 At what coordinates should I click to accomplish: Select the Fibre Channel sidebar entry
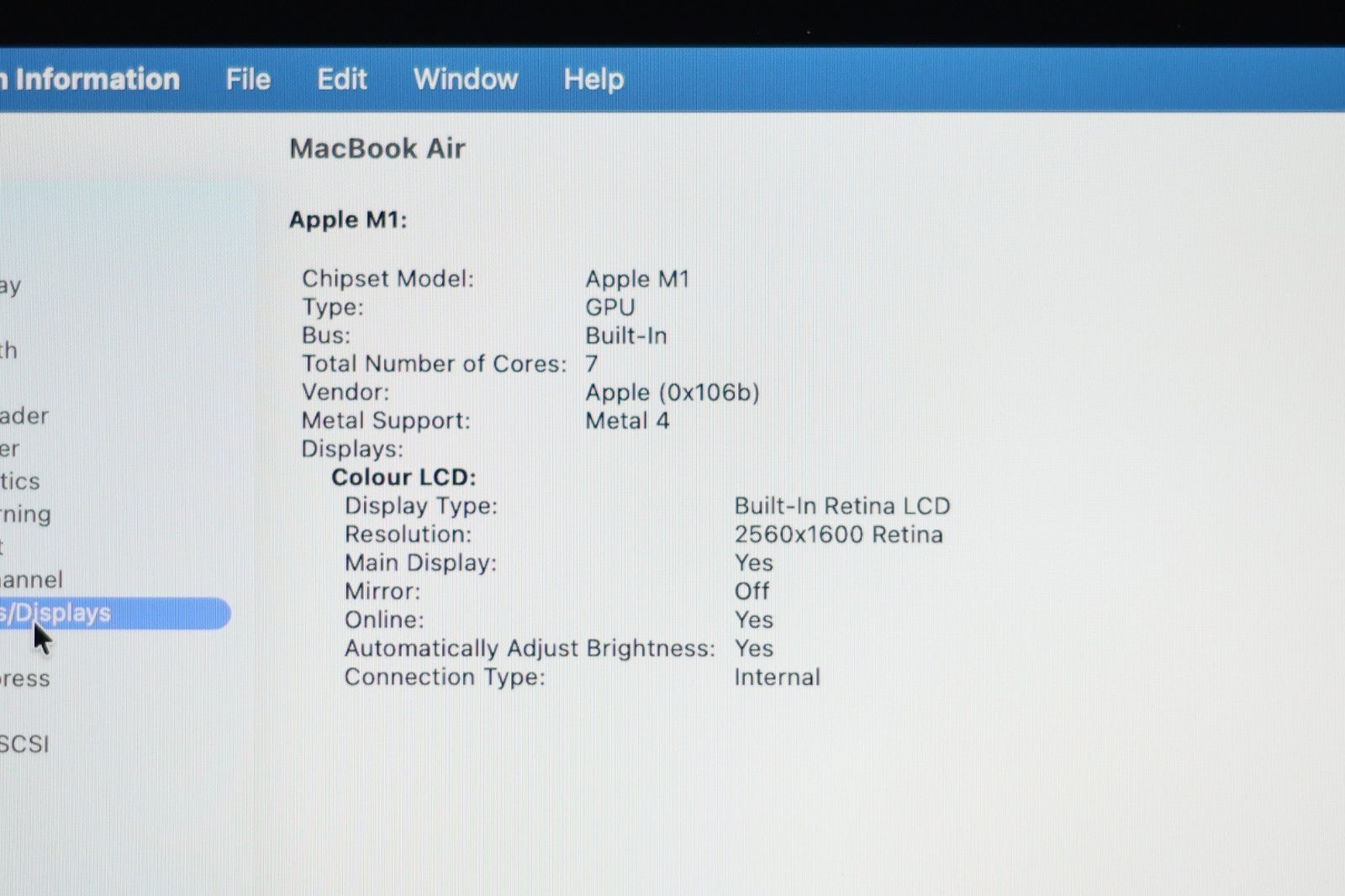[31, 579]
